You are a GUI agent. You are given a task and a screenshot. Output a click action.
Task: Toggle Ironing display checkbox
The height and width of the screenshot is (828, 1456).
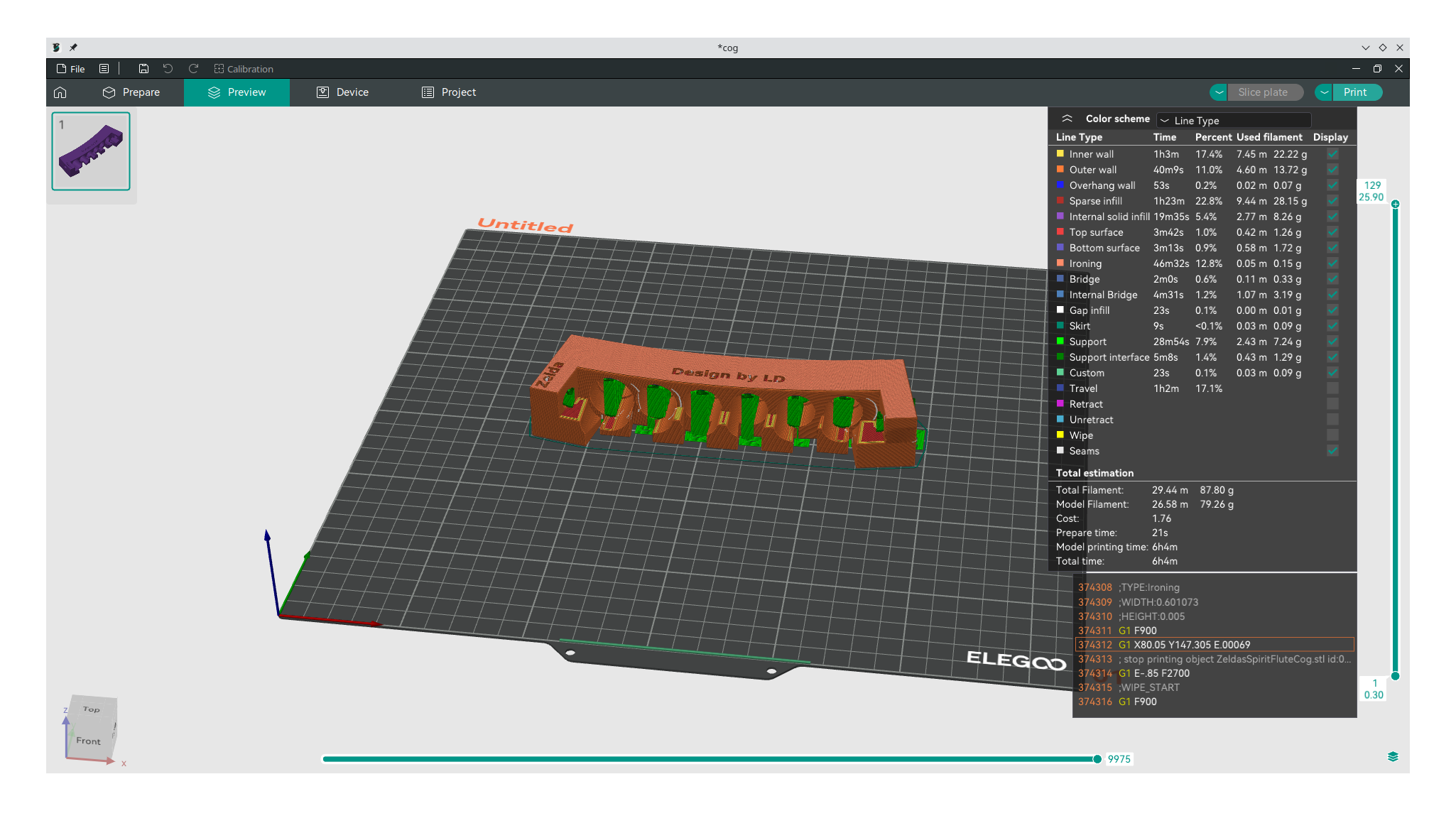click(1332, 263)
